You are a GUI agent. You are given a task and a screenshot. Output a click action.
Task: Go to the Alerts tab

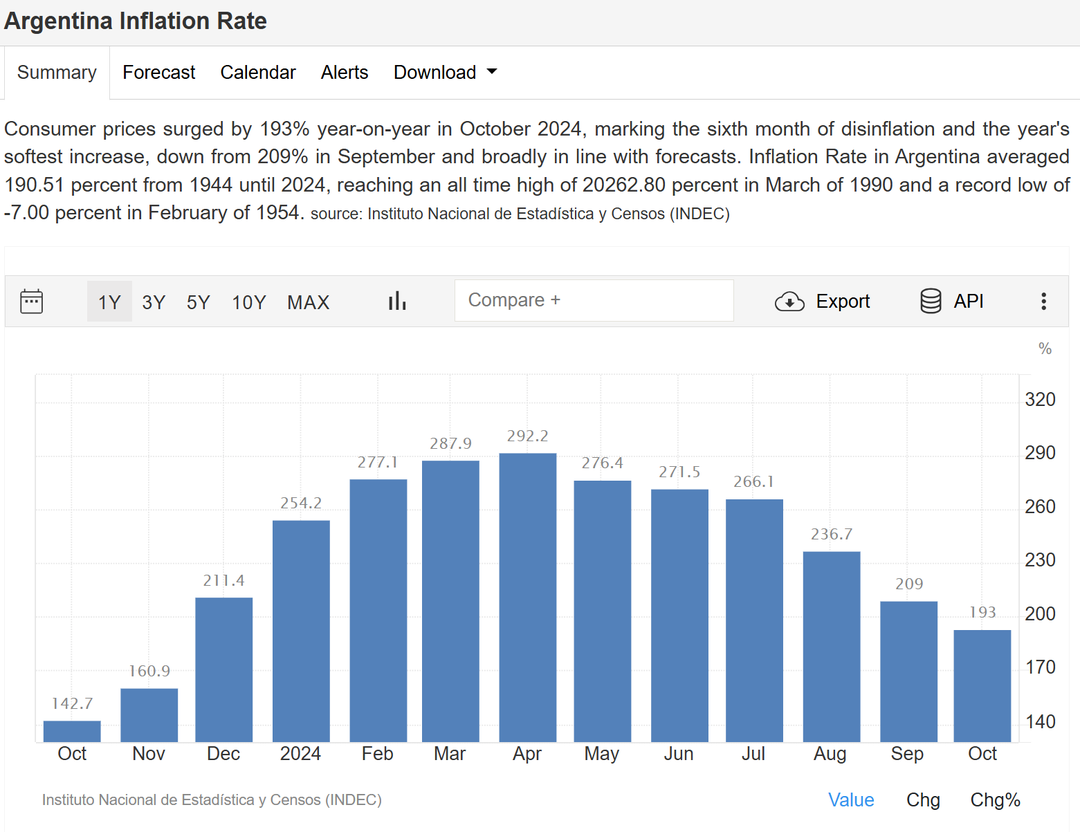pos(344,72)
